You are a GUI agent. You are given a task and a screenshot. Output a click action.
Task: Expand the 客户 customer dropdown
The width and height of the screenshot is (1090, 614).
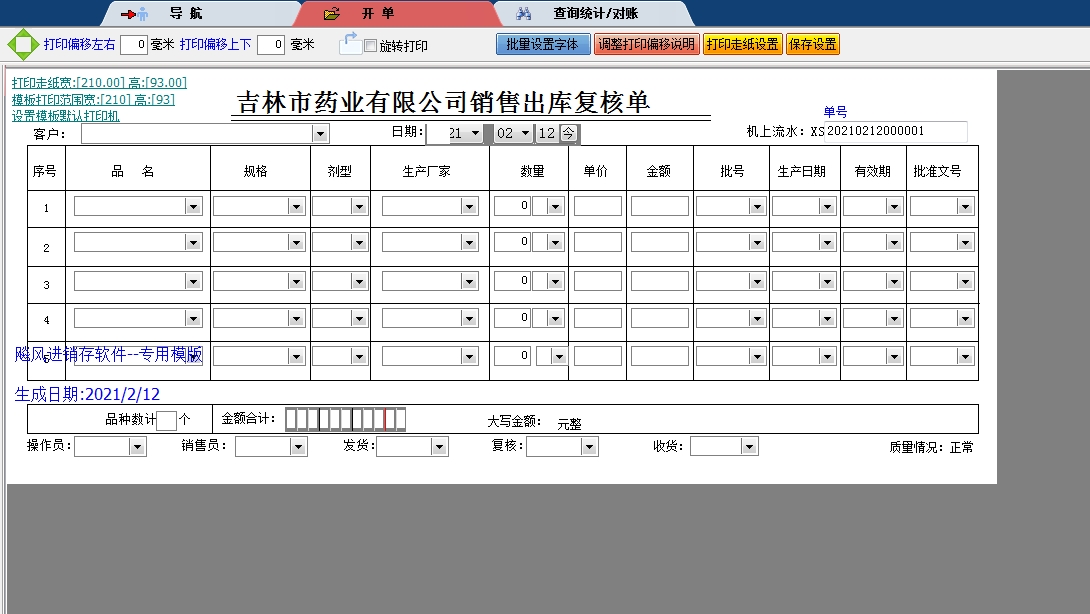click(x=320, y=134)
